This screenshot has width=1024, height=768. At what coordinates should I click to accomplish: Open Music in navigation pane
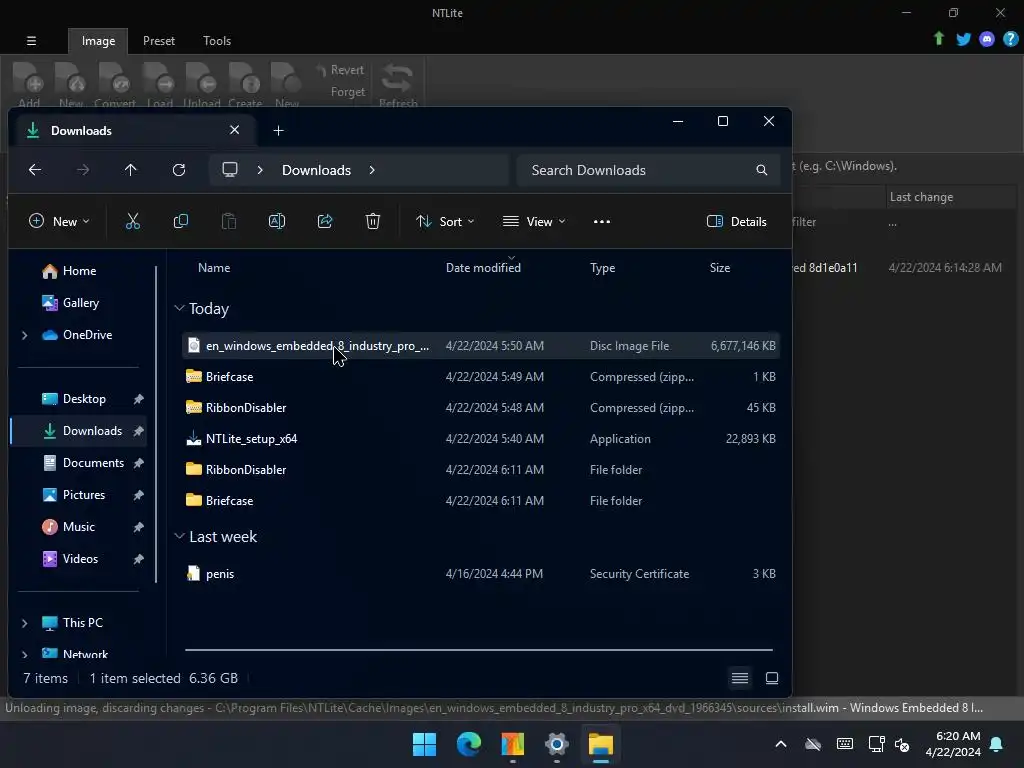(79, 526)
